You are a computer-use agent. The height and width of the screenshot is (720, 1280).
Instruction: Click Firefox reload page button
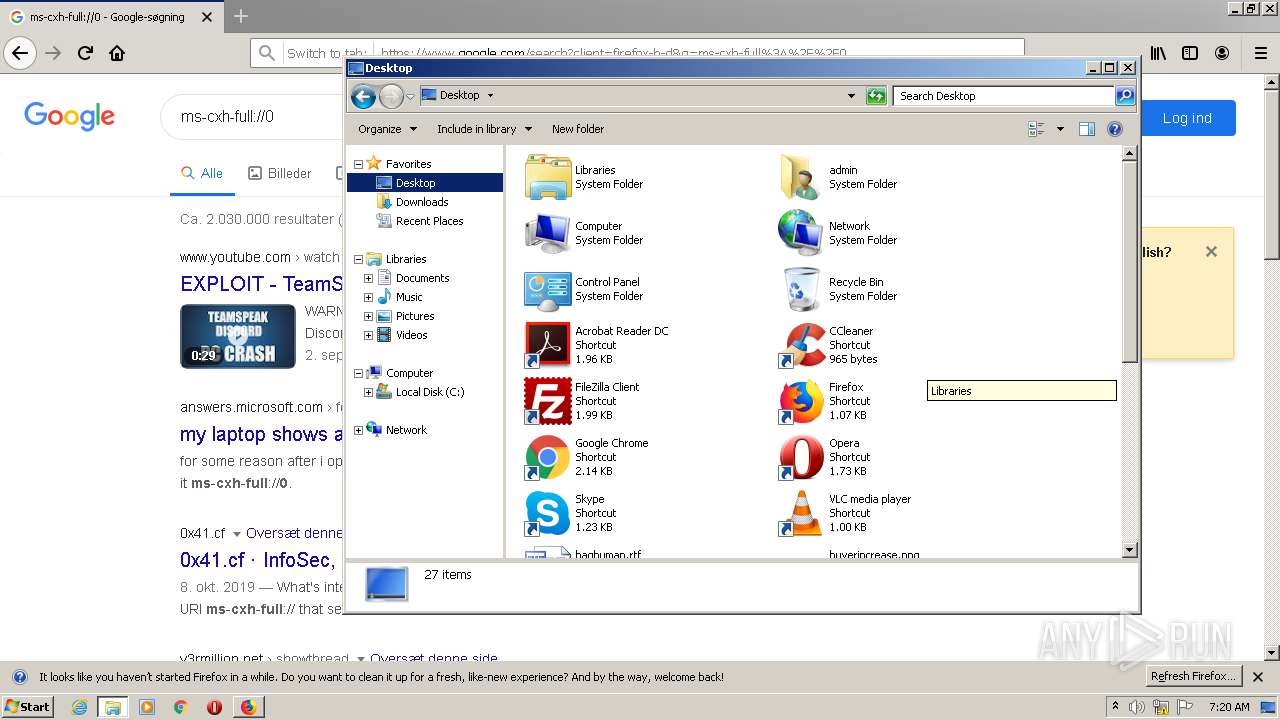(x=85, y=53)
